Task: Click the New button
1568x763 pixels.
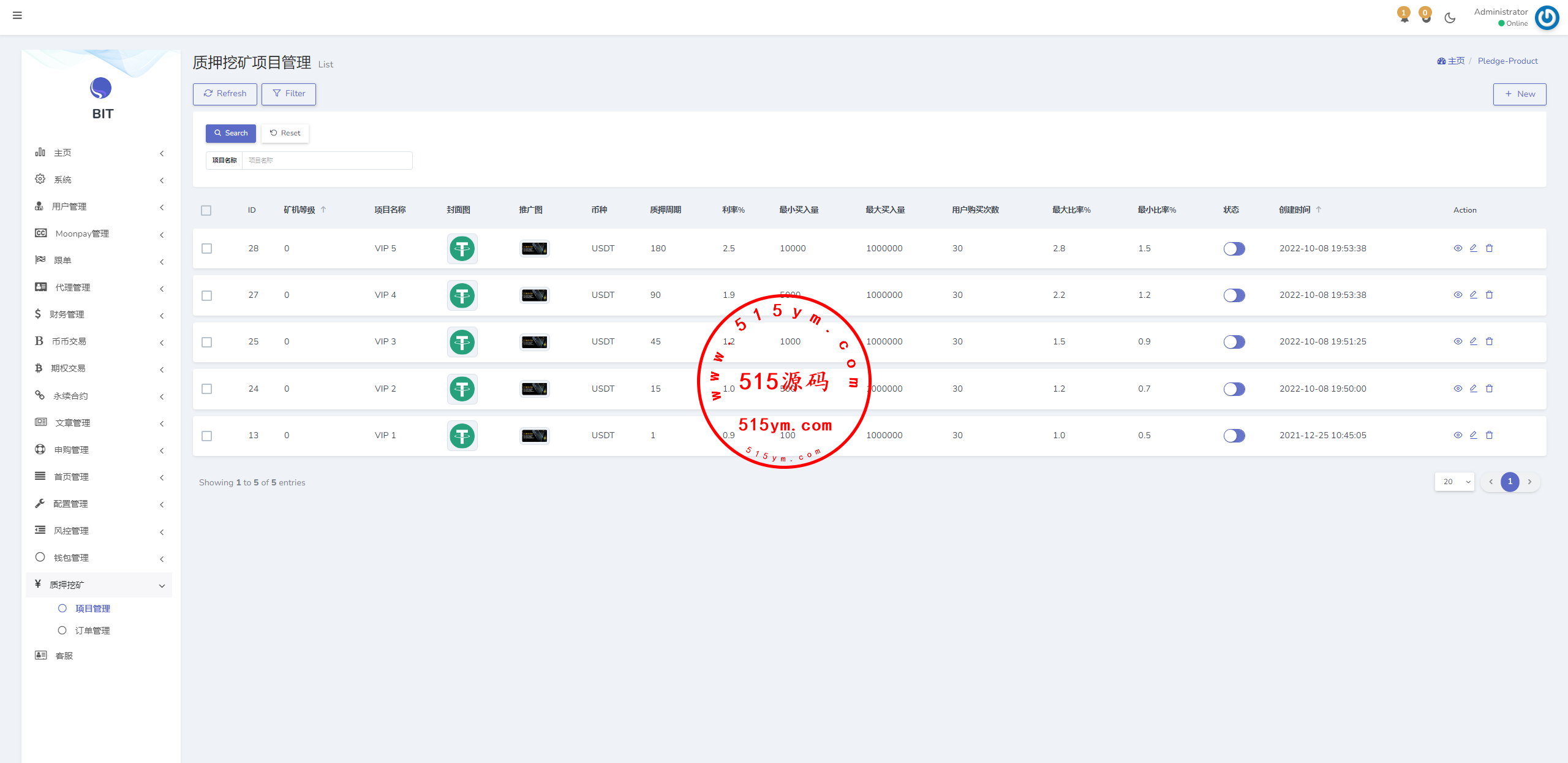Action: coord(1519,94)
